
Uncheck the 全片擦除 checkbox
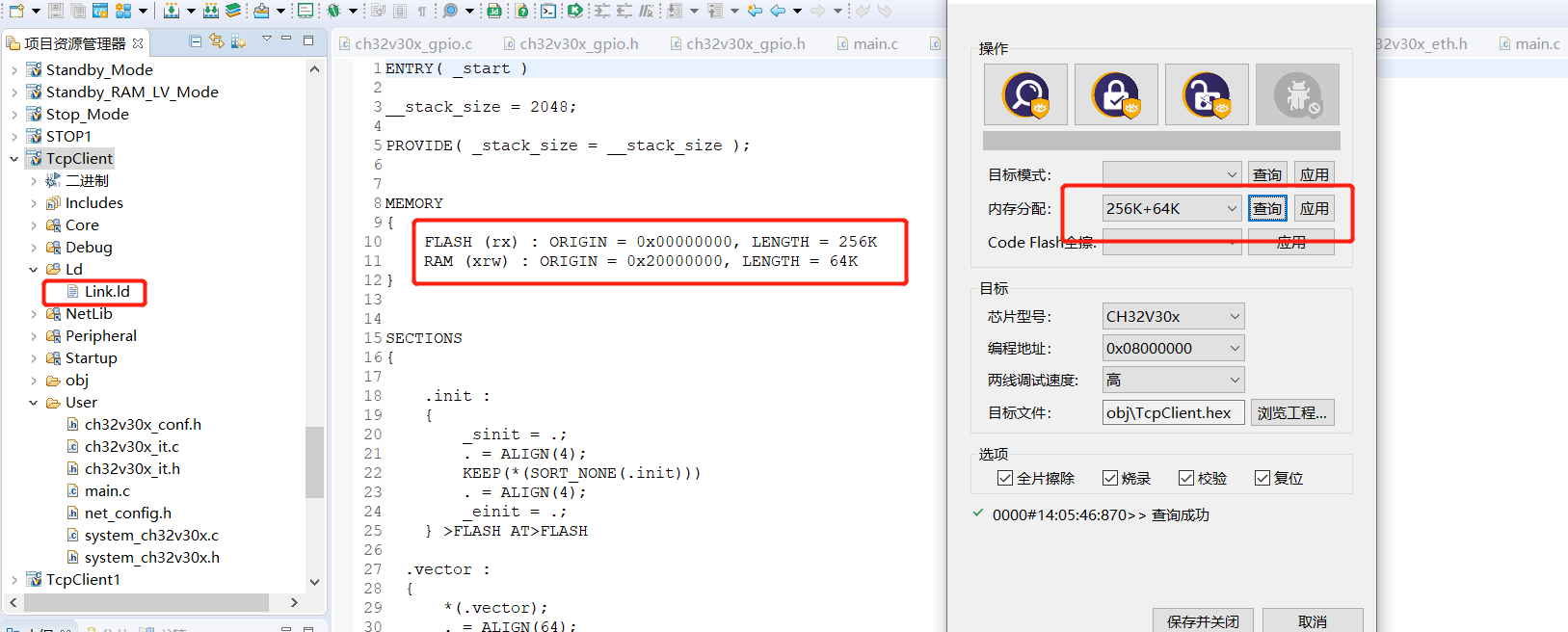tap(1005, 478)
